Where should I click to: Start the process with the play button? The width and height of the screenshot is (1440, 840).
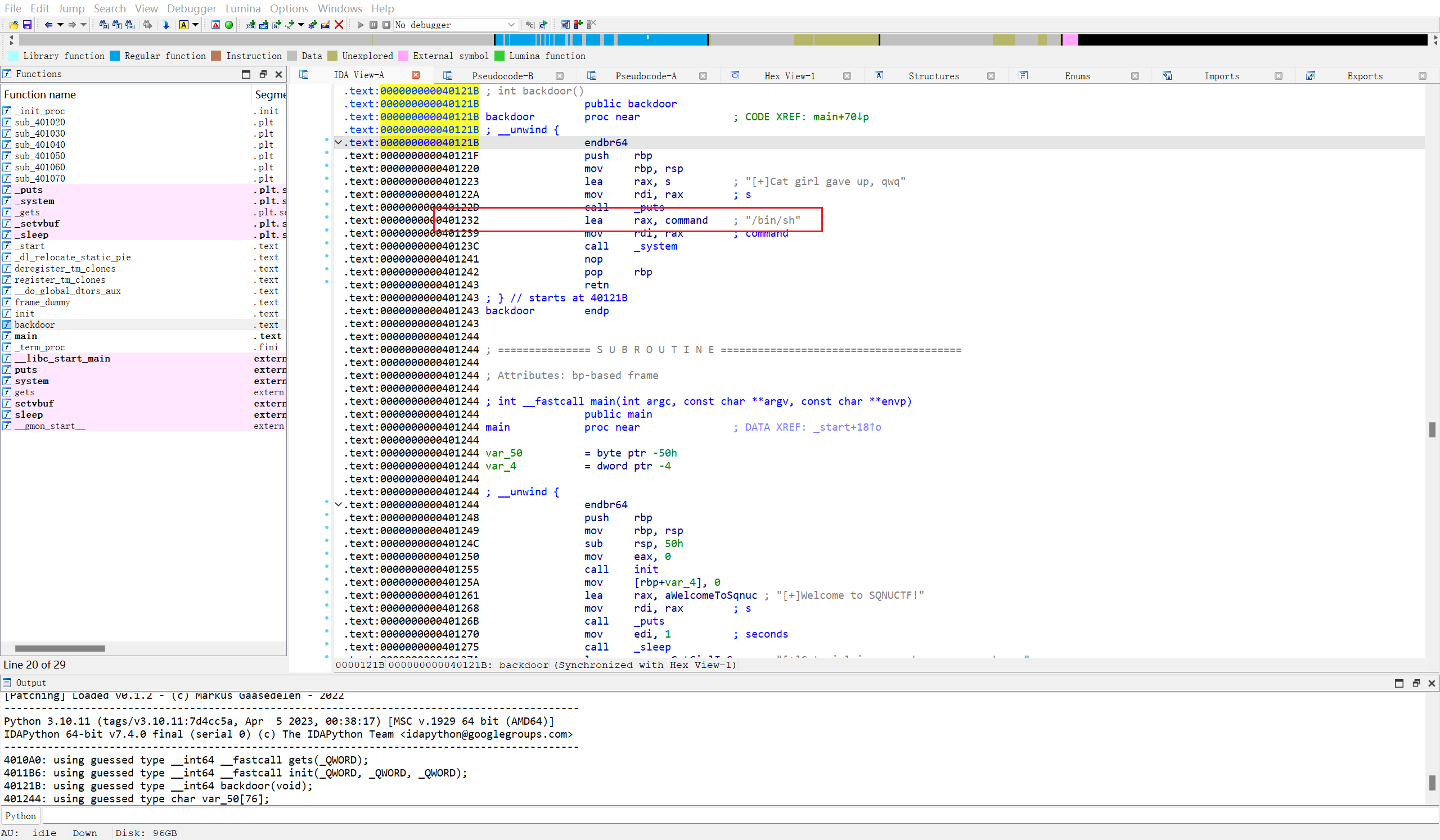(360, 25)
